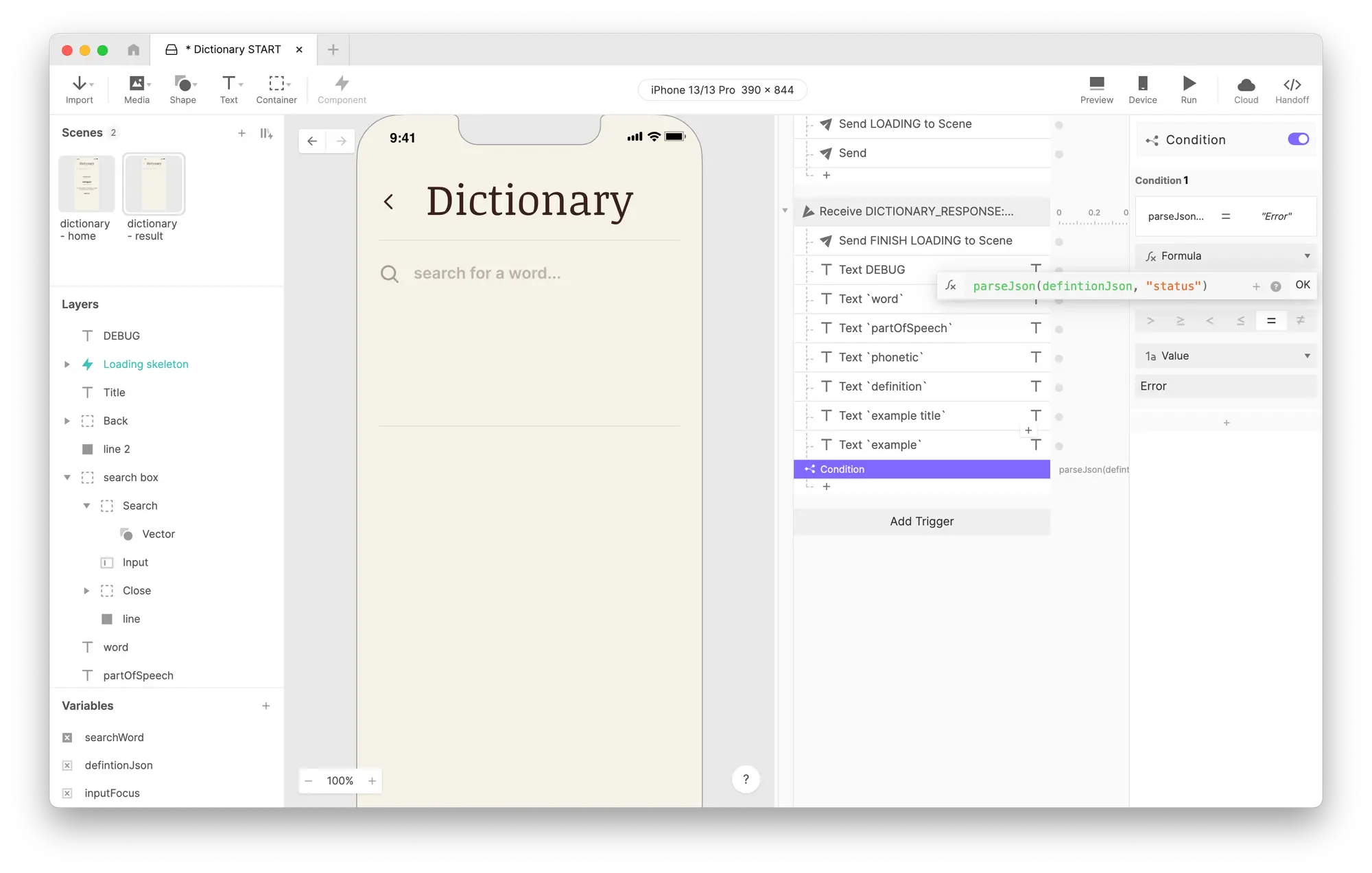Add a new variable with plus icon
Viewport: 1372px width, 873px height.
(x=266, y=706)
